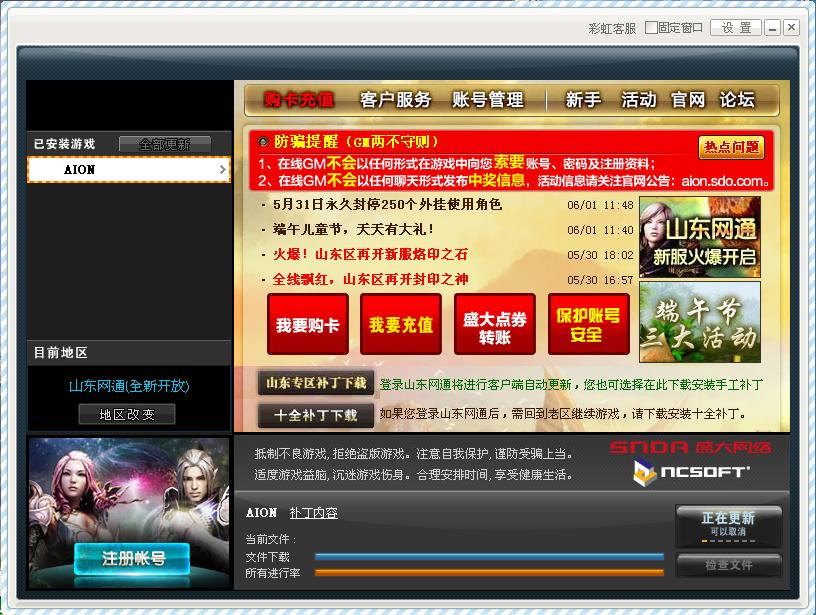Click the 全部更新 update-all button
The width and height of the screenshot is (816, 615).
(164, 144)
